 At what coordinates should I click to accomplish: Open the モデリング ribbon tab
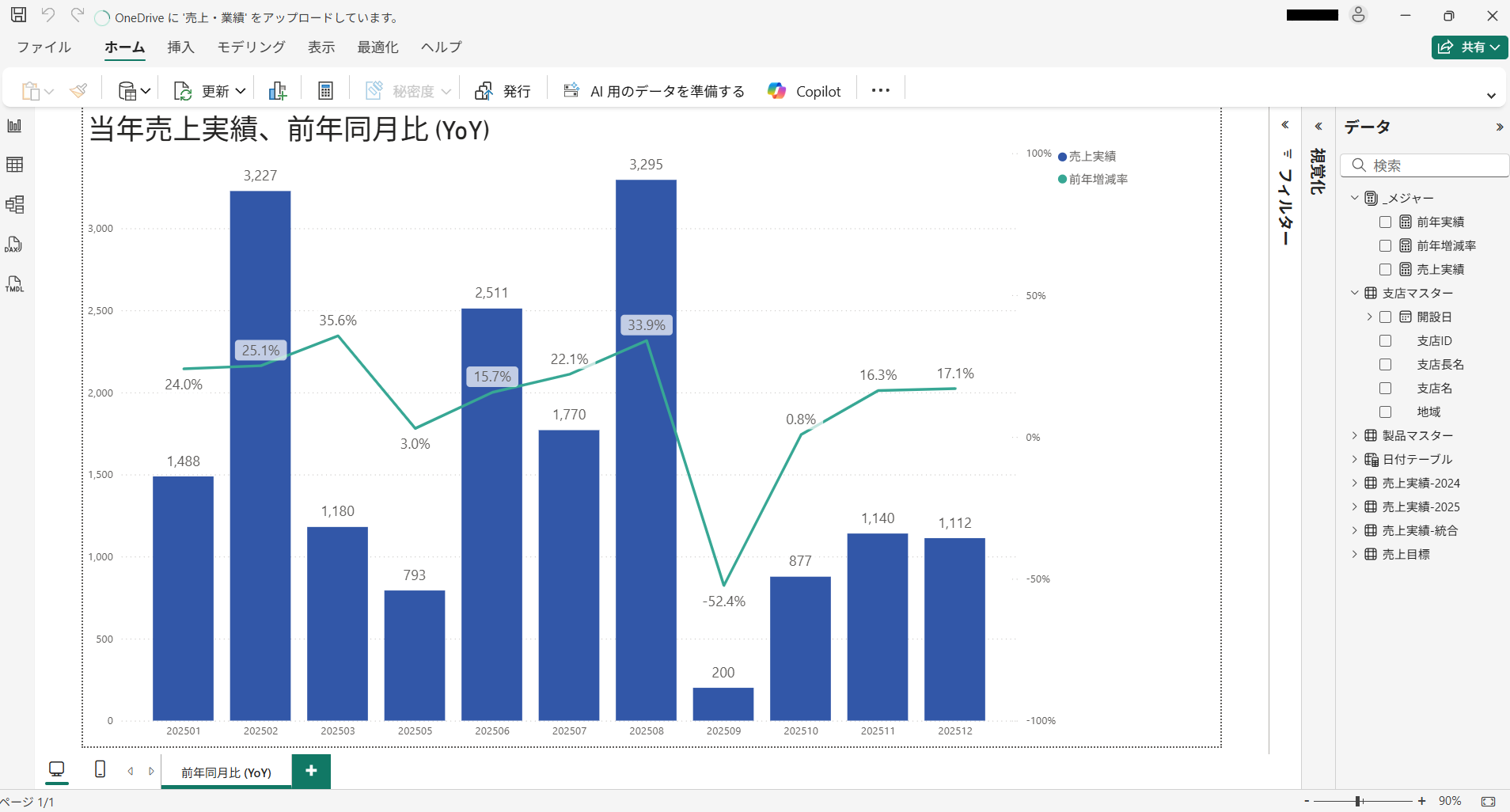(250, 47)
